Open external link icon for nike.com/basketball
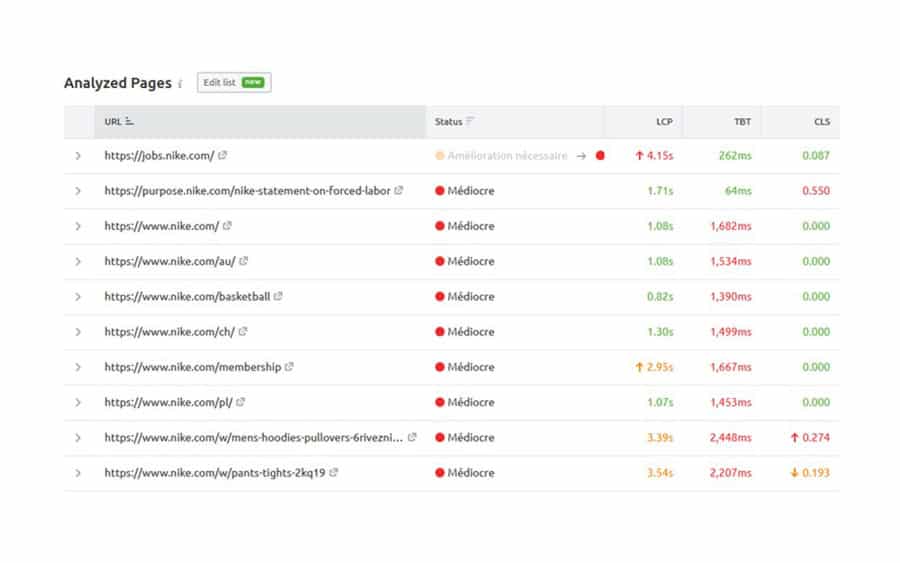The image size is (900, 563). [278, 296]
